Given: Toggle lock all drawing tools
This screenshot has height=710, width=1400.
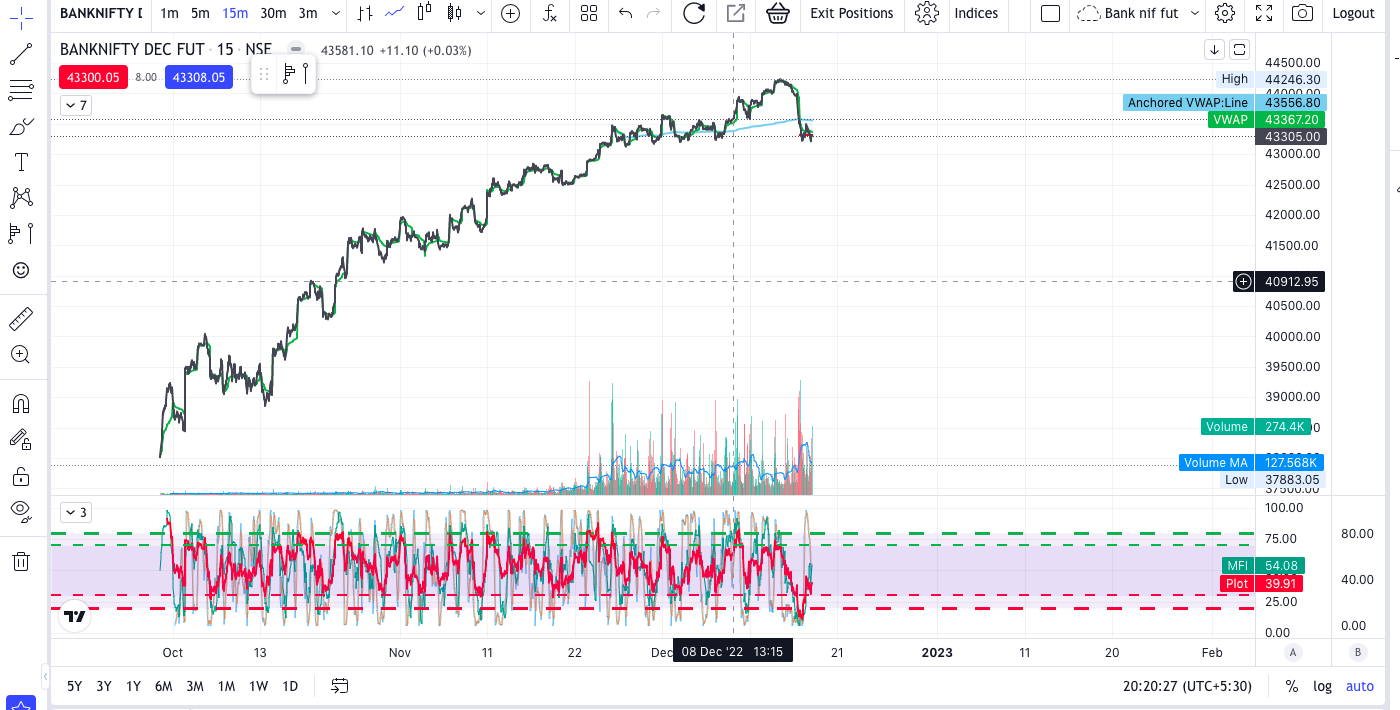Looking at the screenshot, I should click(x=21, y=475).
